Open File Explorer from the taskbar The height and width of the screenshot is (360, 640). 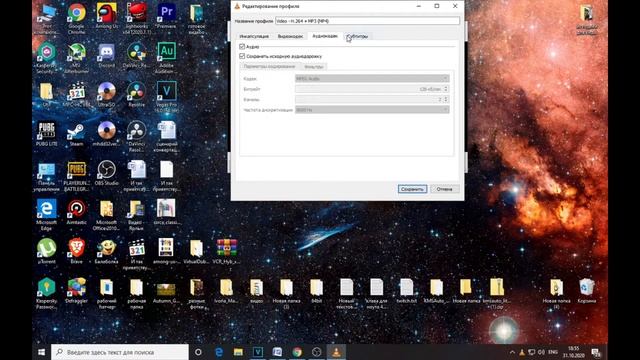(238, 352)
